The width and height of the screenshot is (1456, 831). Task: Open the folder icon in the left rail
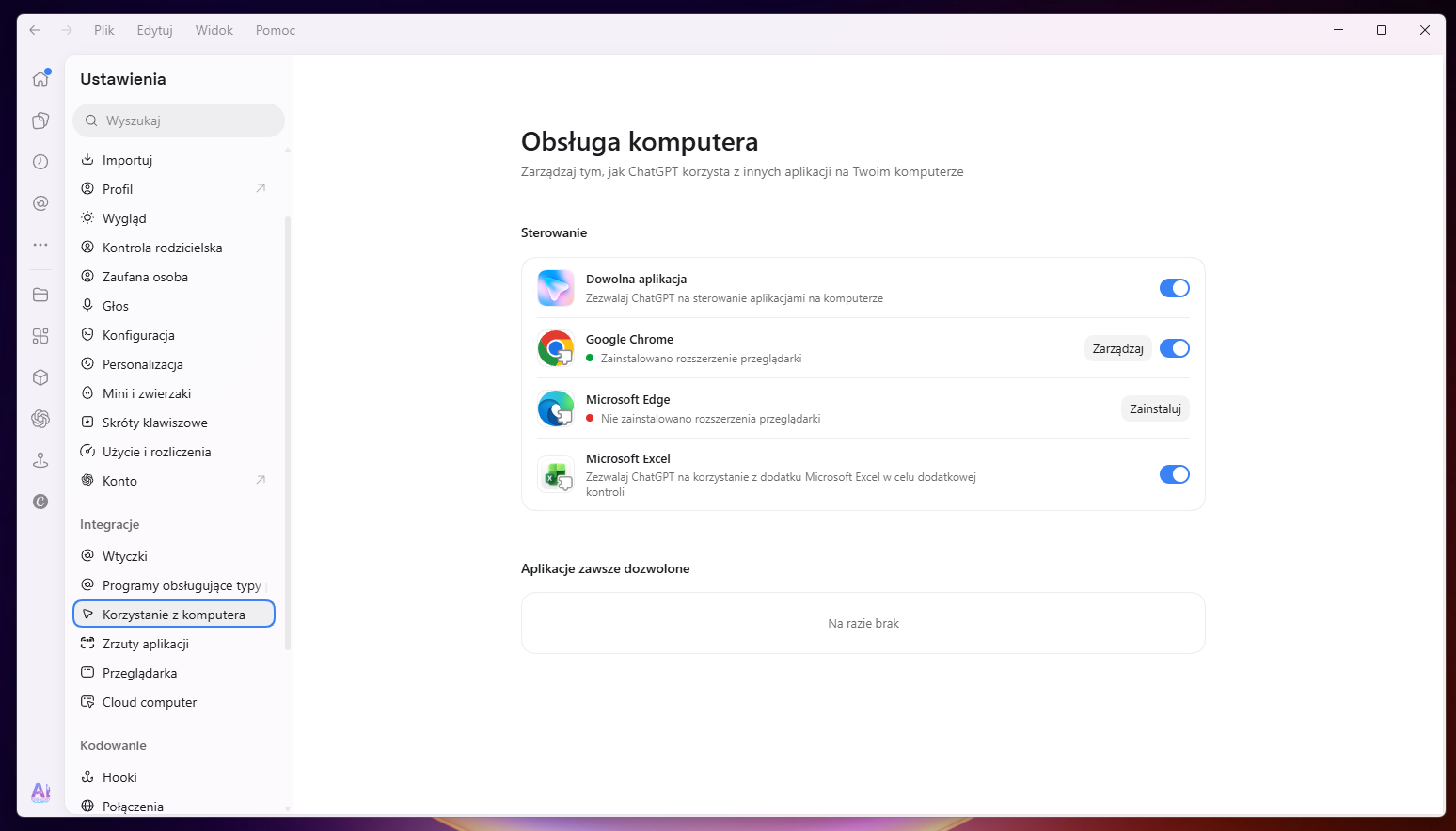[40, 295]
